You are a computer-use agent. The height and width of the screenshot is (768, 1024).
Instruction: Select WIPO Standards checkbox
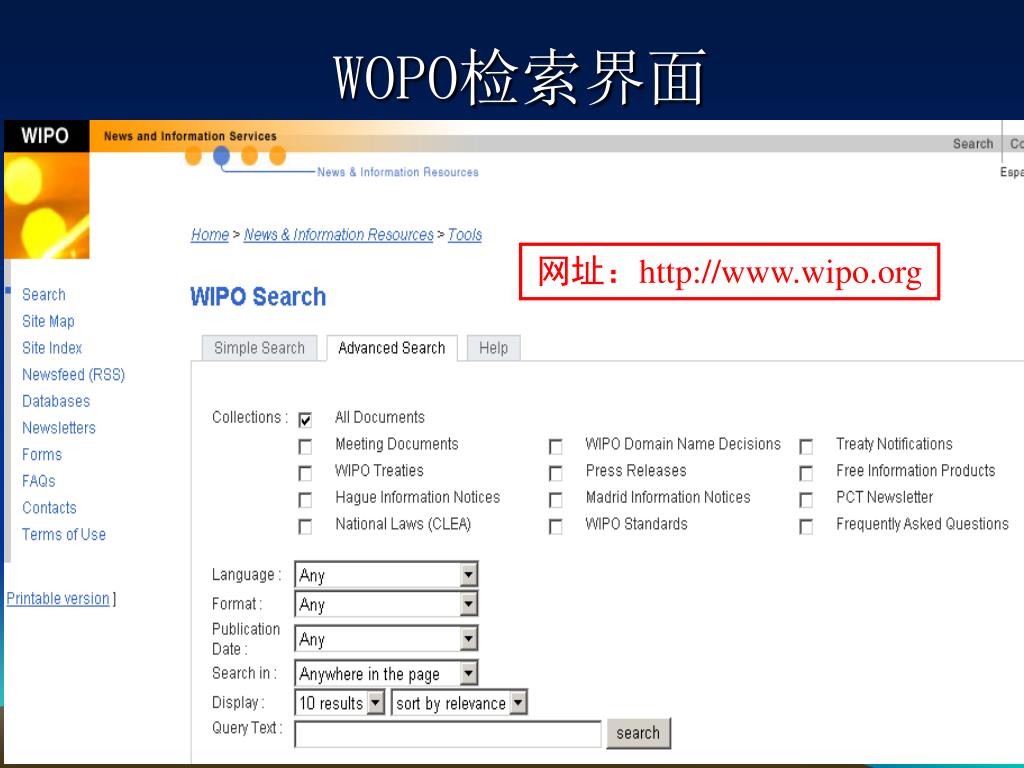(556, 526)
